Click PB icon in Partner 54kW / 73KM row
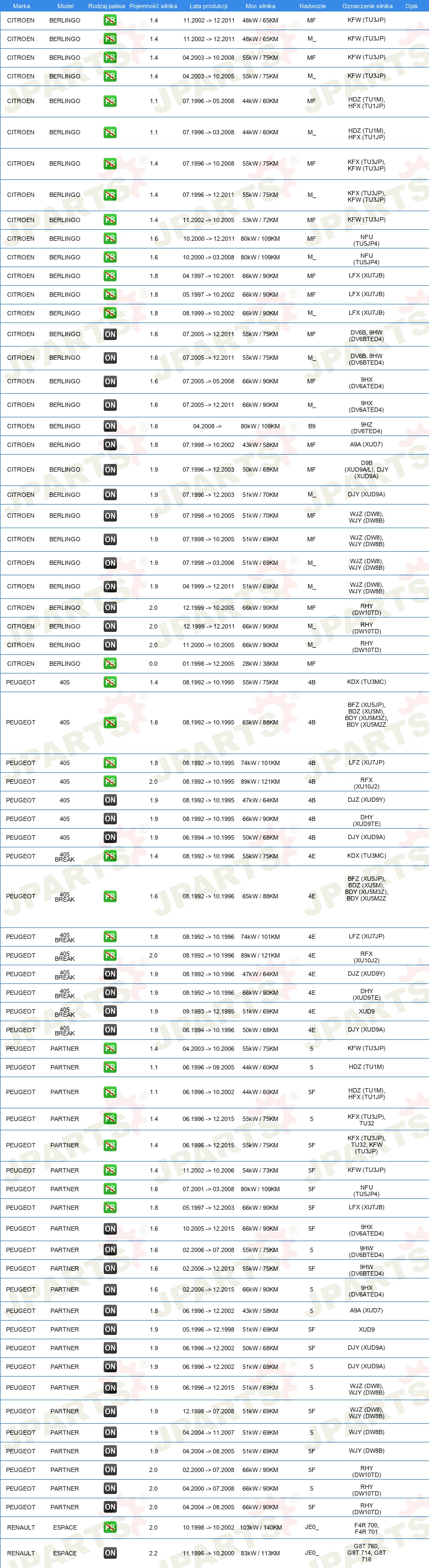This screenshot has height=1568, width=429. 110,1170
